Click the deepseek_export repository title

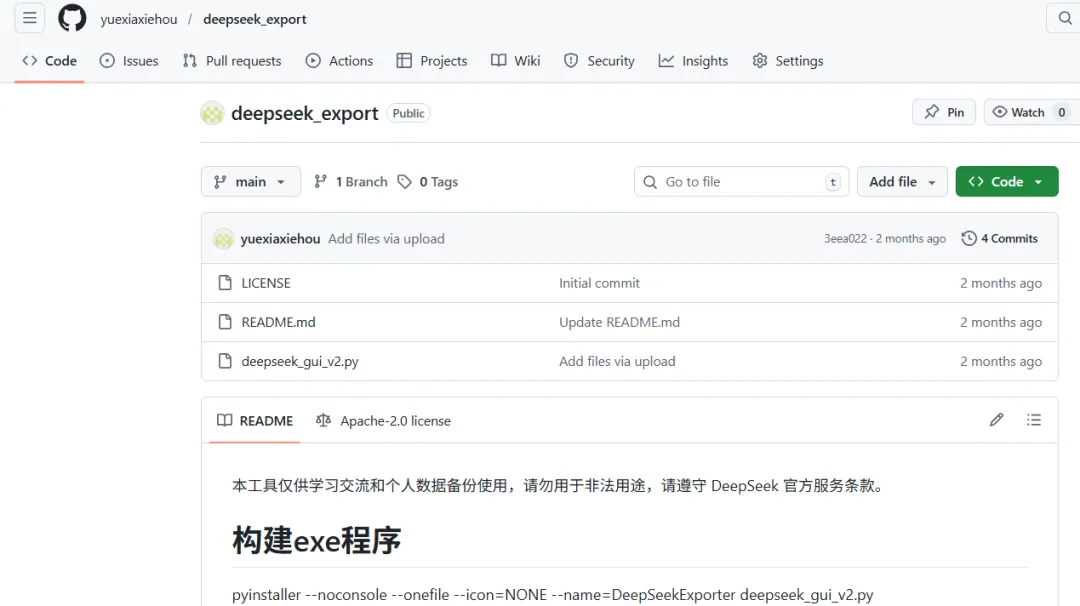[304, 113]
